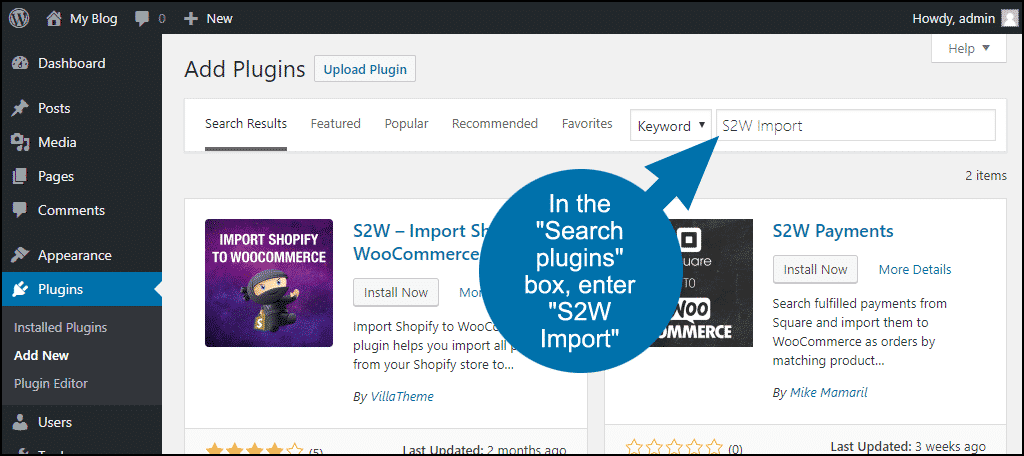Viewport: 1024px width, 456px height.
Task: Open Installed Plugins submenu item
Action: 61,328
